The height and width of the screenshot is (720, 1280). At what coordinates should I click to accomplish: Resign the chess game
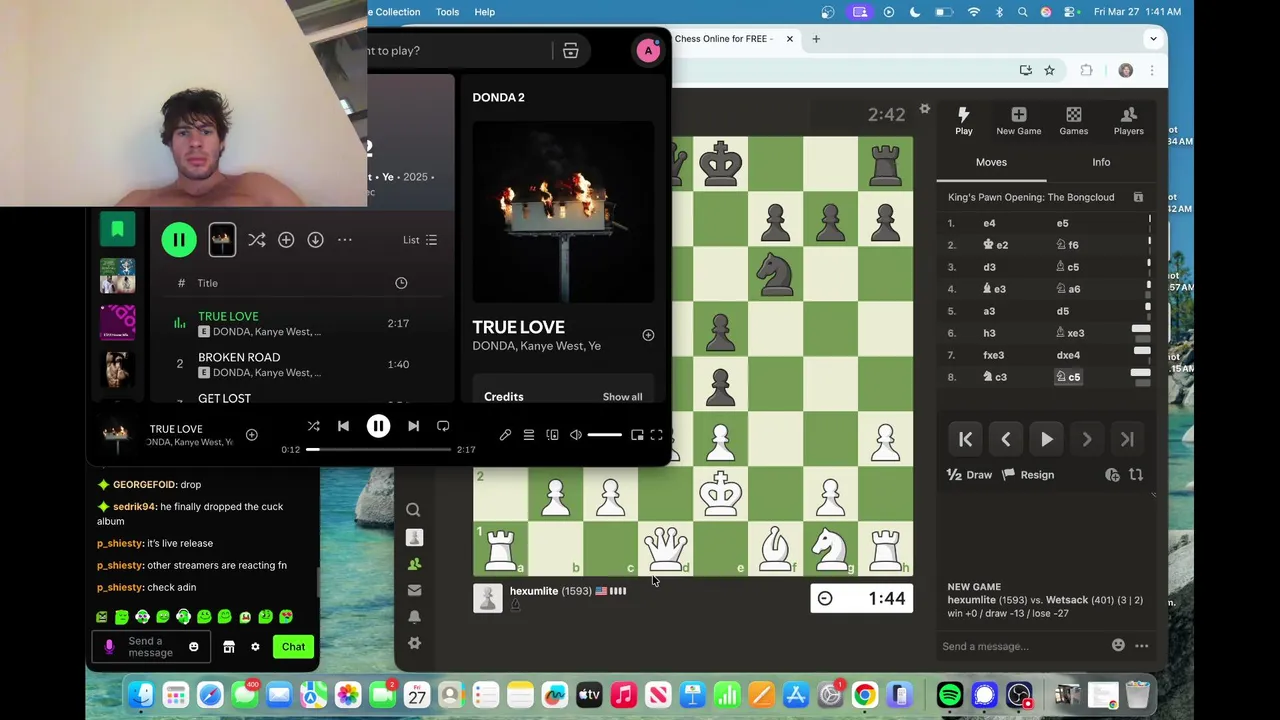click(1028, 475)
